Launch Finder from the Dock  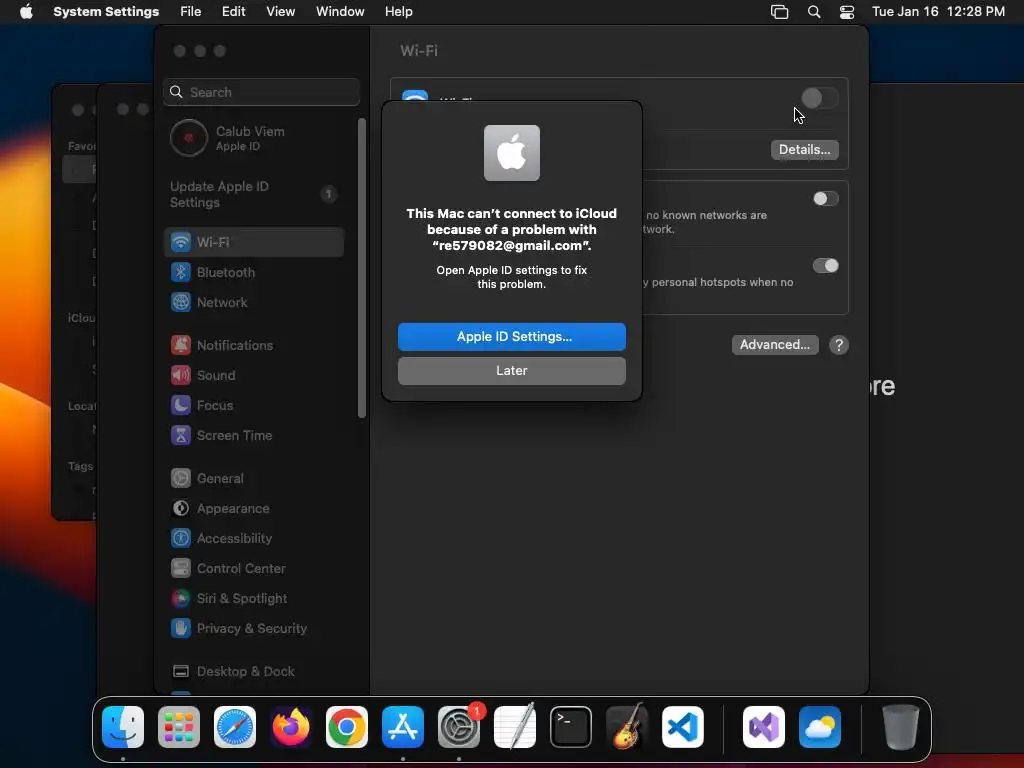point(123,727)
